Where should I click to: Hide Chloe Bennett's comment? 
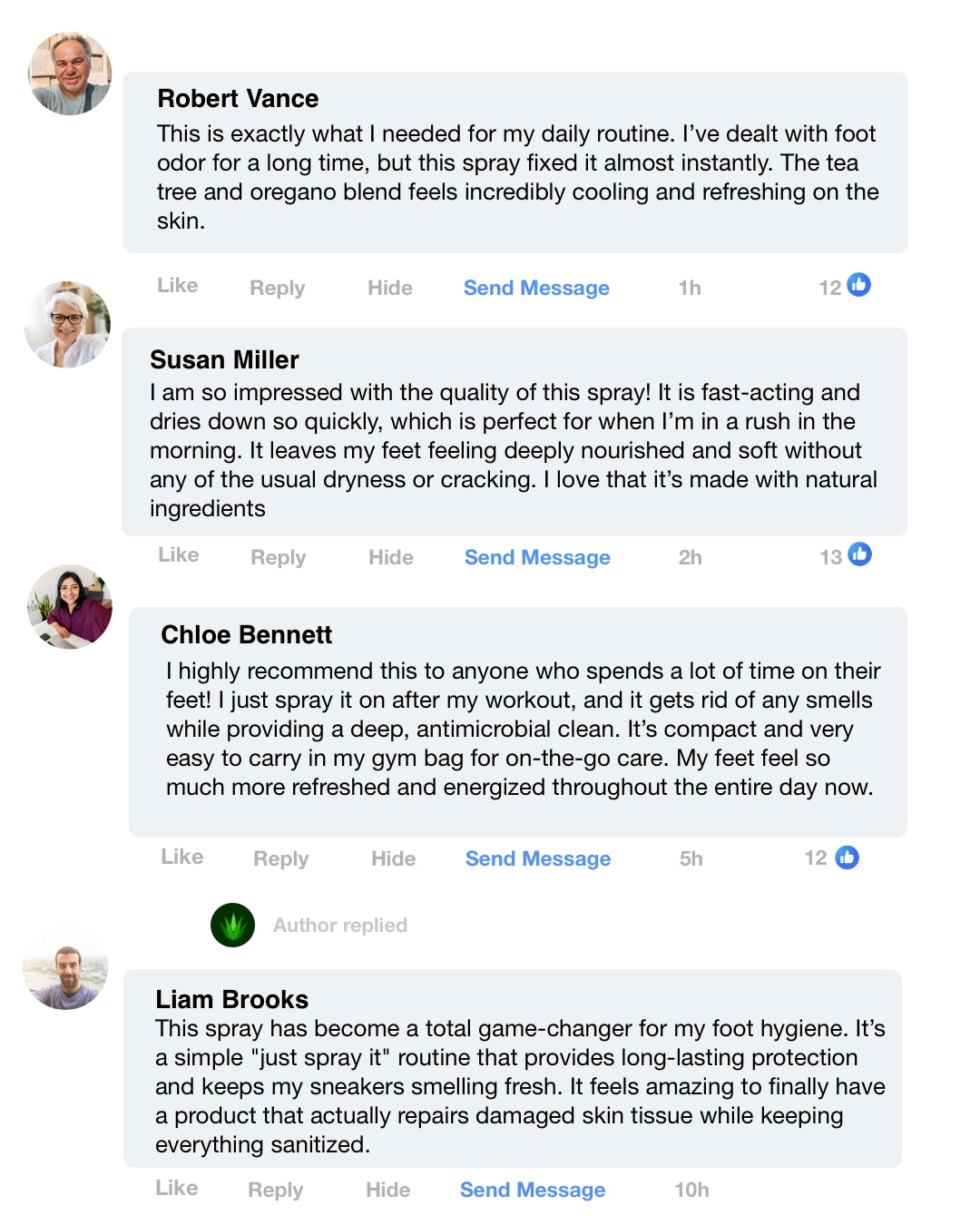coord(393,858)
